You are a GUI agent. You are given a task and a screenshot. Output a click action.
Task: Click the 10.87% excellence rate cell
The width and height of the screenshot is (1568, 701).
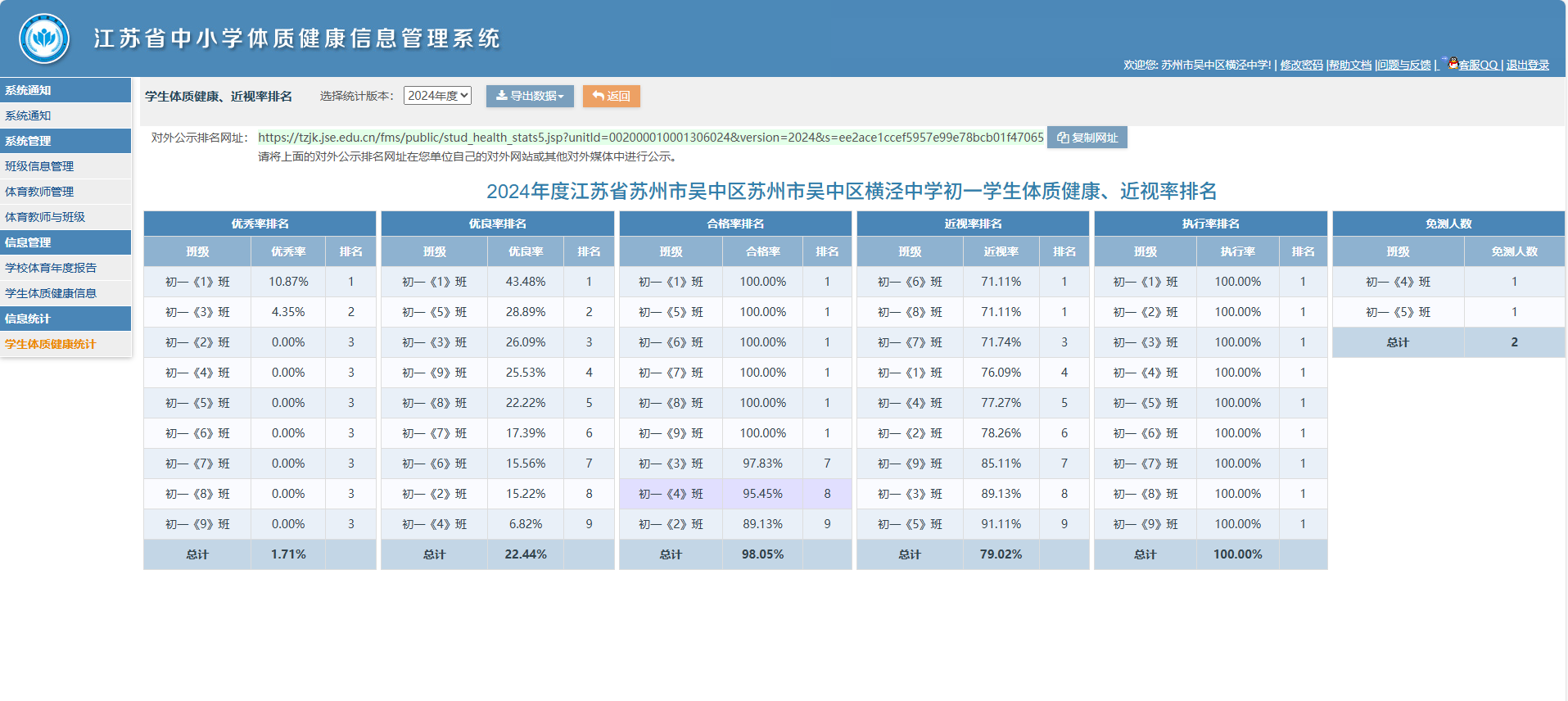[288, 282]
